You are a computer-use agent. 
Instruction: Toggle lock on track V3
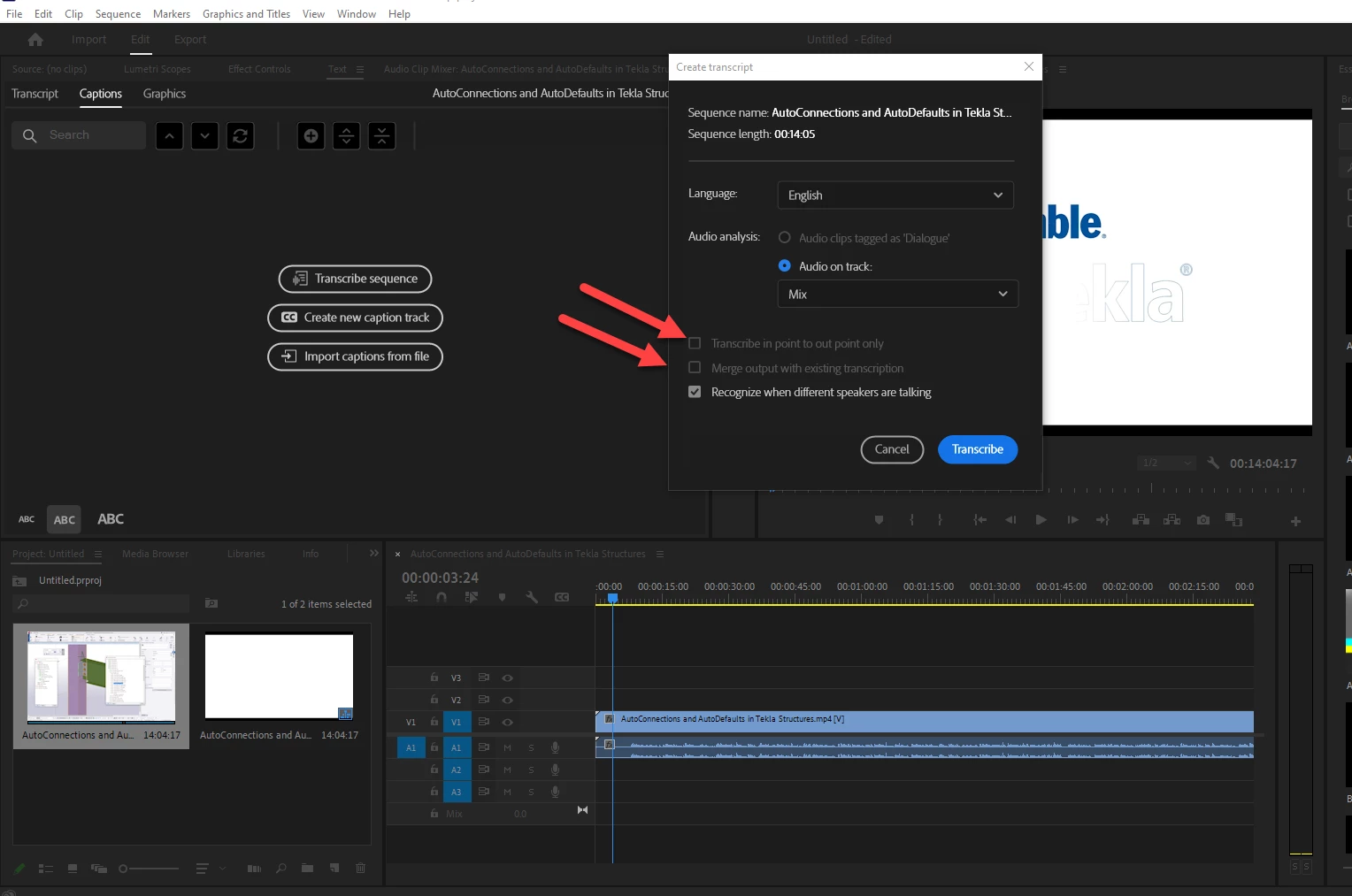[434, 678]
